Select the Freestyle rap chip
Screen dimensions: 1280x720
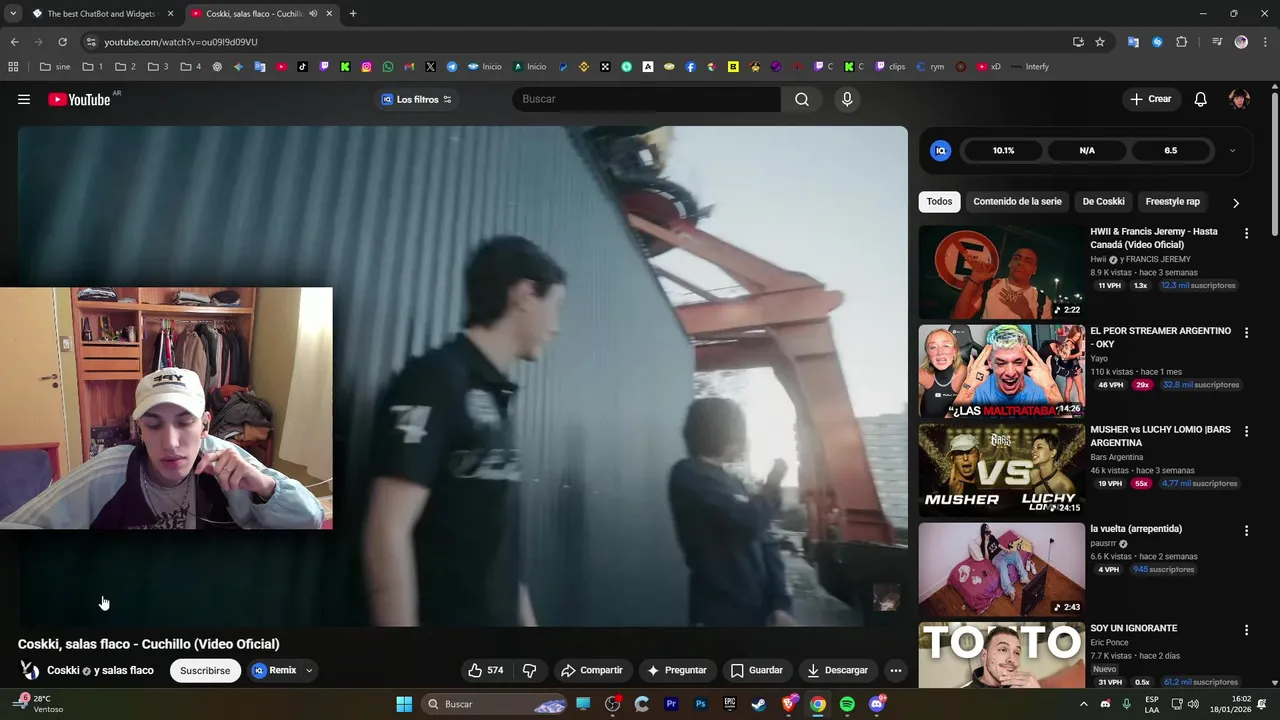[x=1172, y=202]
